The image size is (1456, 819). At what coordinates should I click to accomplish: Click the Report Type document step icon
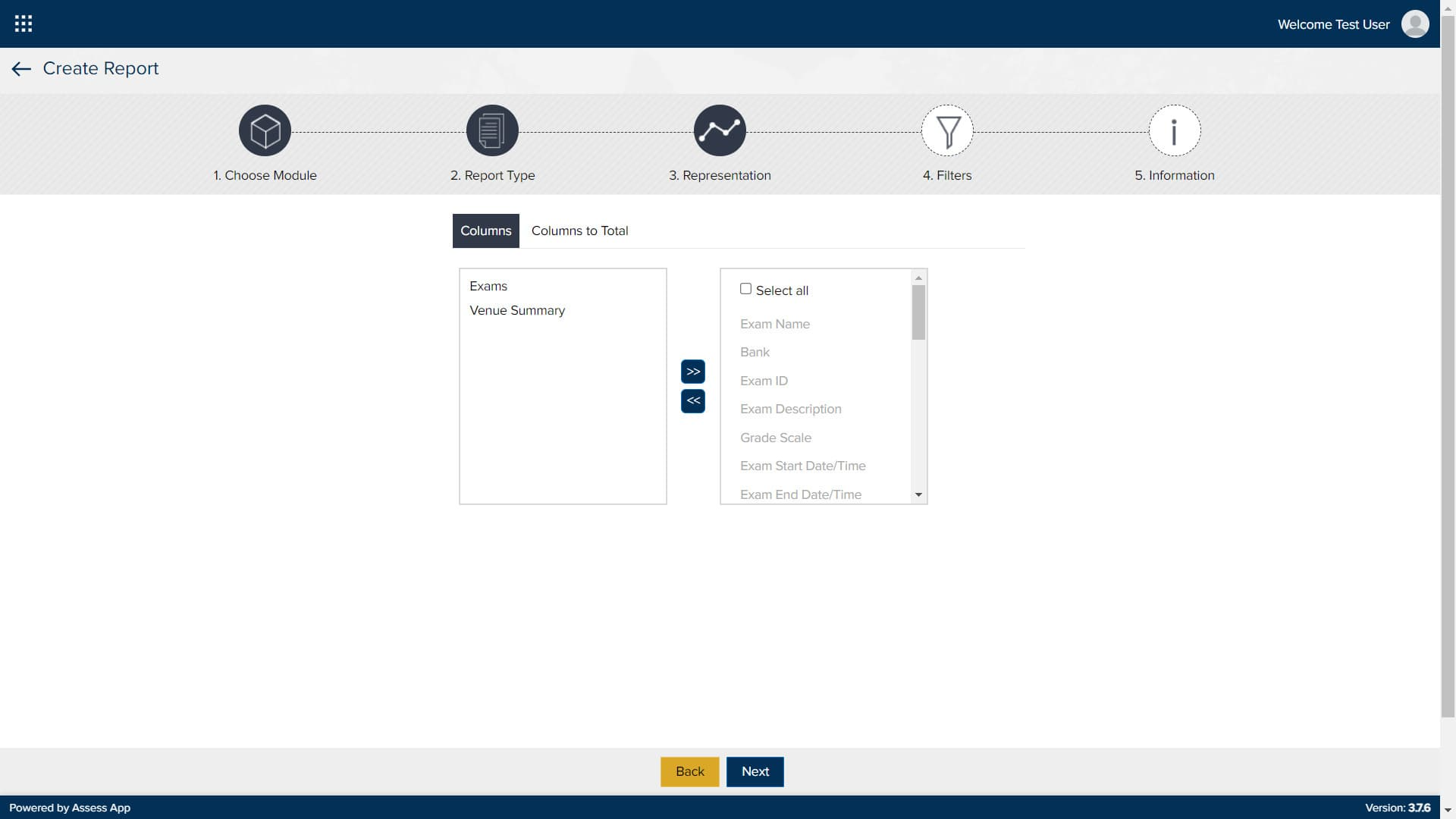pyautogui.click(x=492, y=130)
